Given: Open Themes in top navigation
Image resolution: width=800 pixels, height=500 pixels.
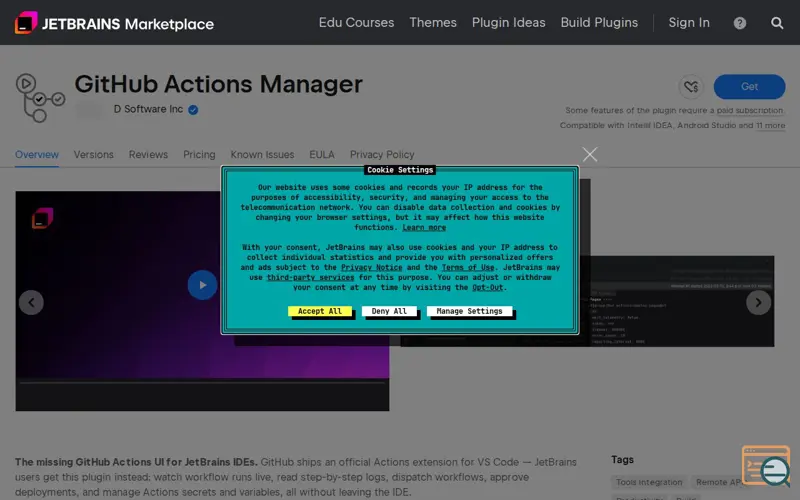Looking at the screenshot, I should pyautogui.click(x=433, y=23).
